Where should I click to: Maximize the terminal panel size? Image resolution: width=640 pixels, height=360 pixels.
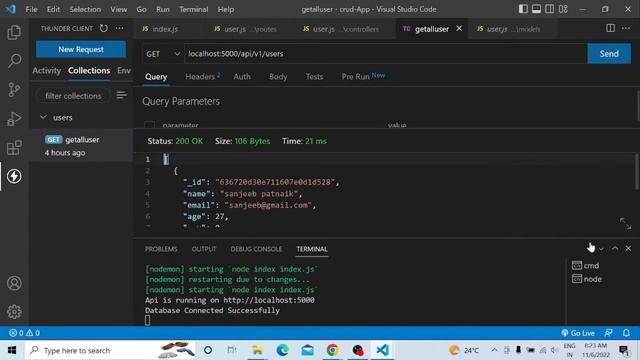(615, 248)
